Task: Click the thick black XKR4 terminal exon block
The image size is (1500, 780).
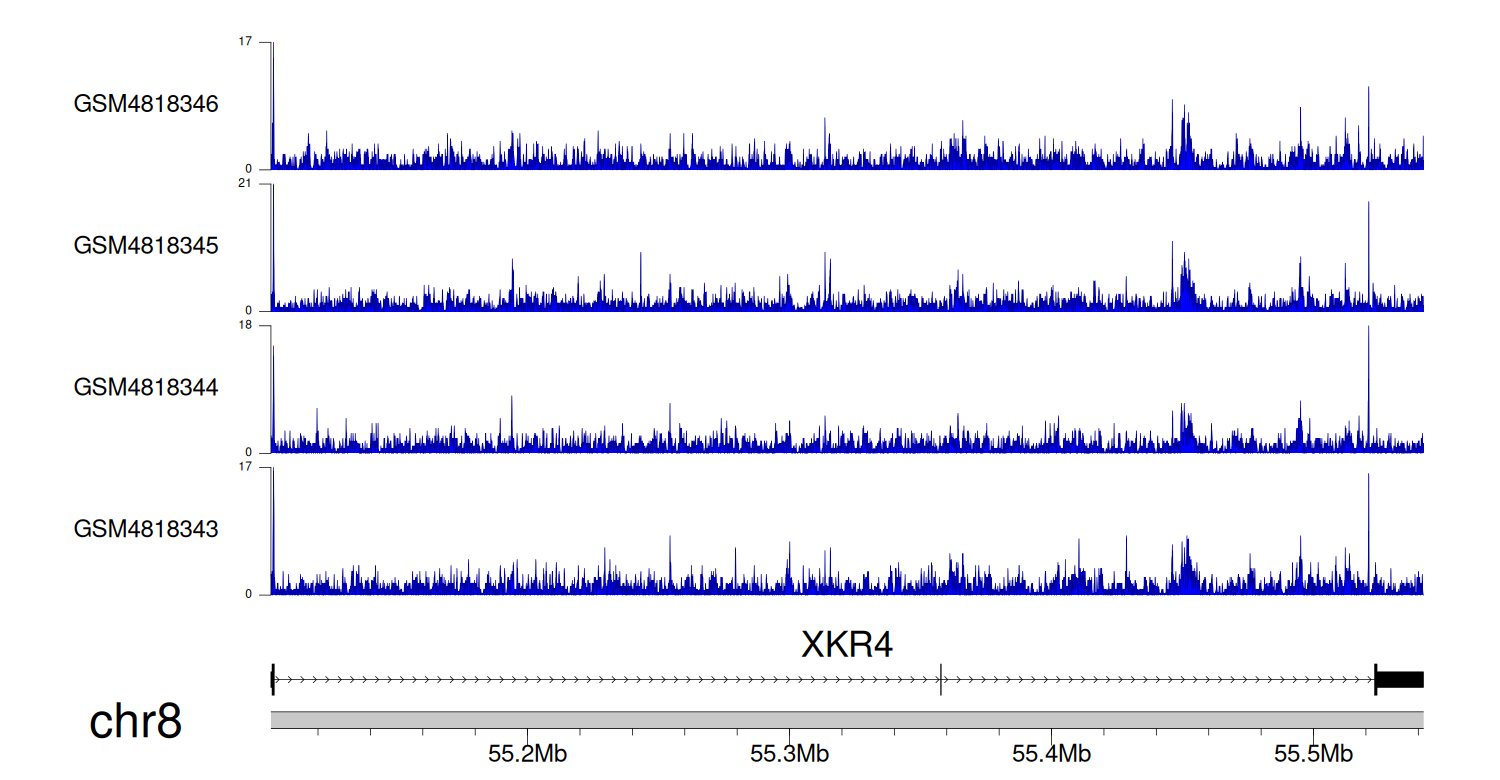Action: (x=1399, y=680)
